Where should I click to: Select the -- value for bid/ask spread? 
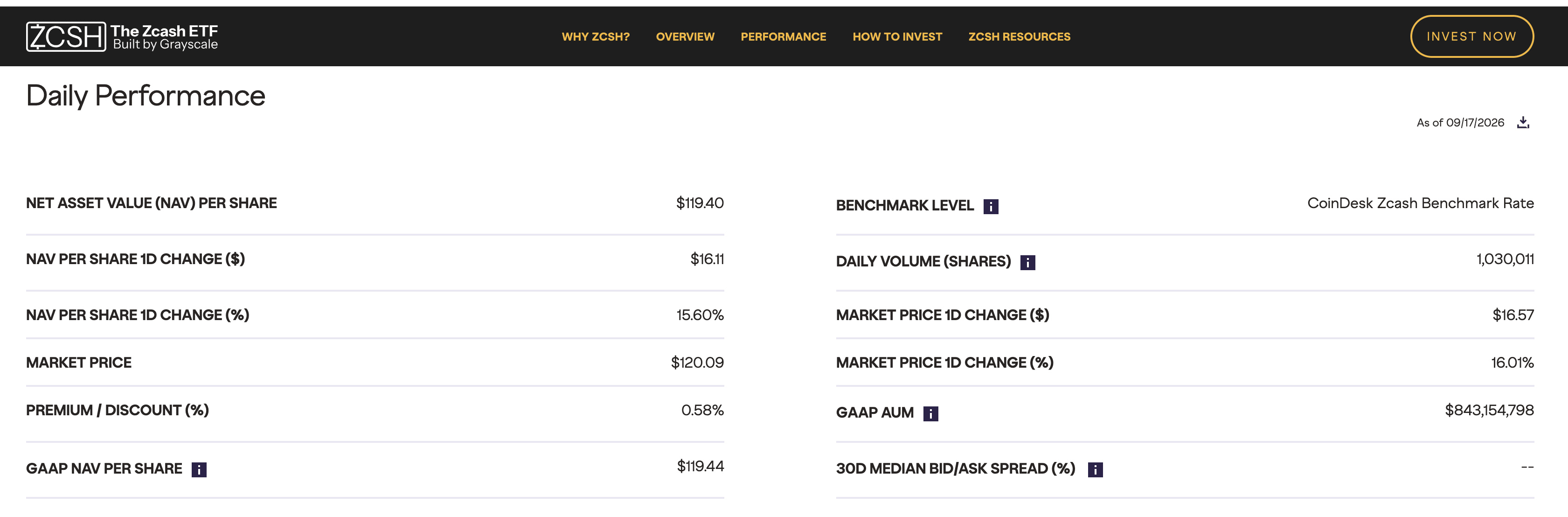click(x=1527, y=467)
